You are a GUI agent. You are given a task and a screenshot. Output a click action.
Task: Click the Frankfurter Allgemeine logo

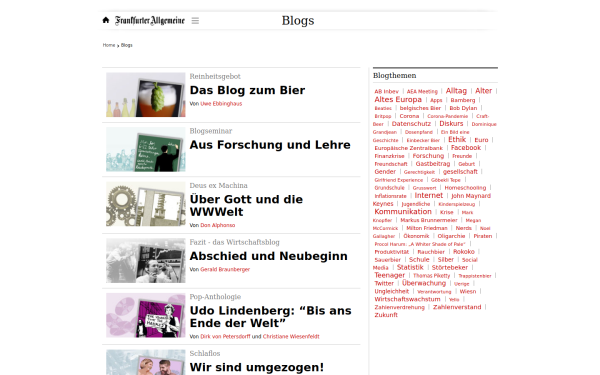click(150, 20)
